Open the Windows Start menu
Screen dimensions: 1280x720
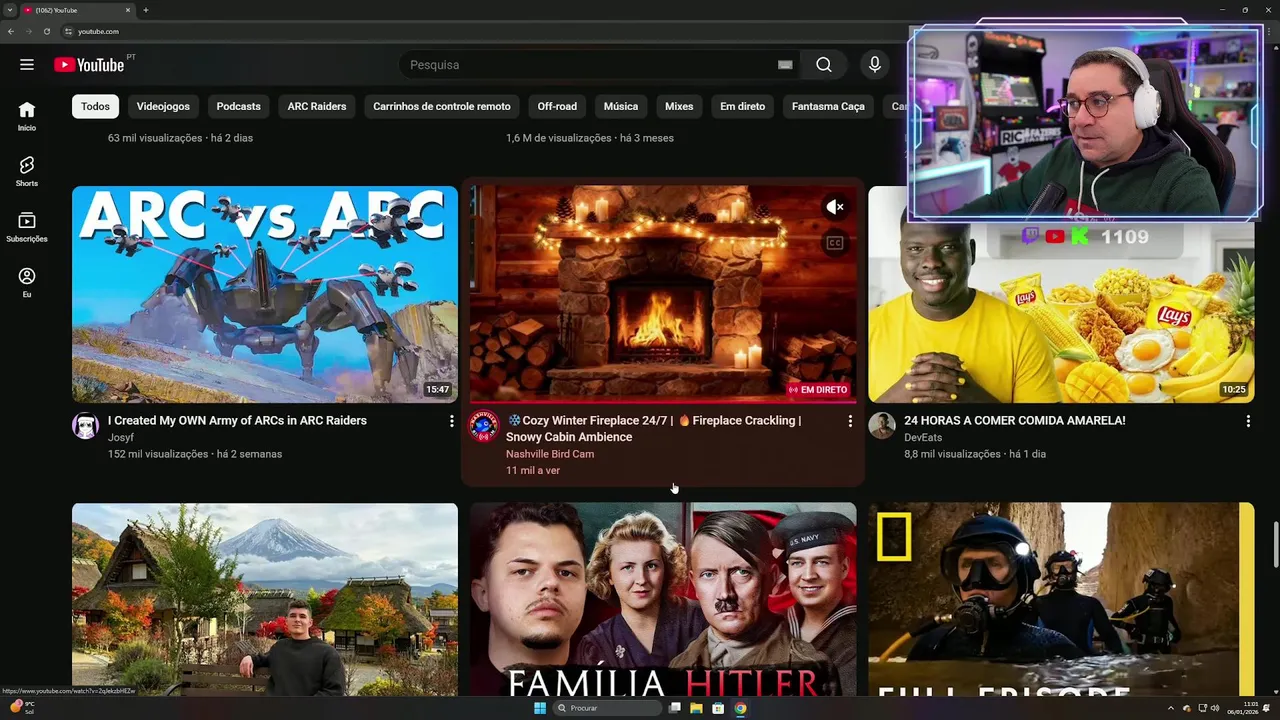coord(540,708)
